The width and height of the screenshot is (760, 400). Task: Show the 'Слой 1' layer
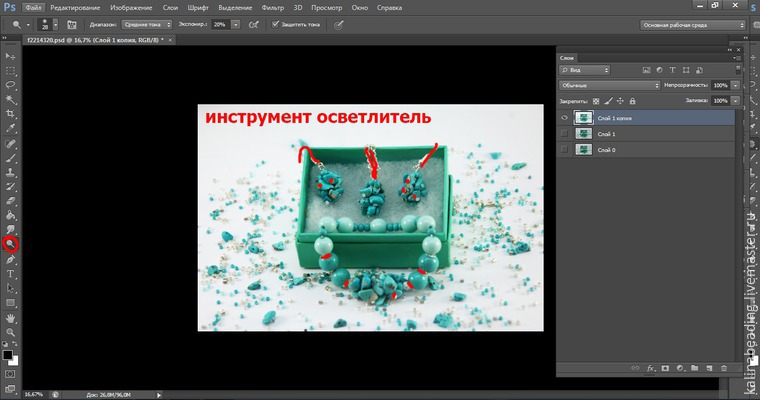pyautogui.click(x=564, y=134)
